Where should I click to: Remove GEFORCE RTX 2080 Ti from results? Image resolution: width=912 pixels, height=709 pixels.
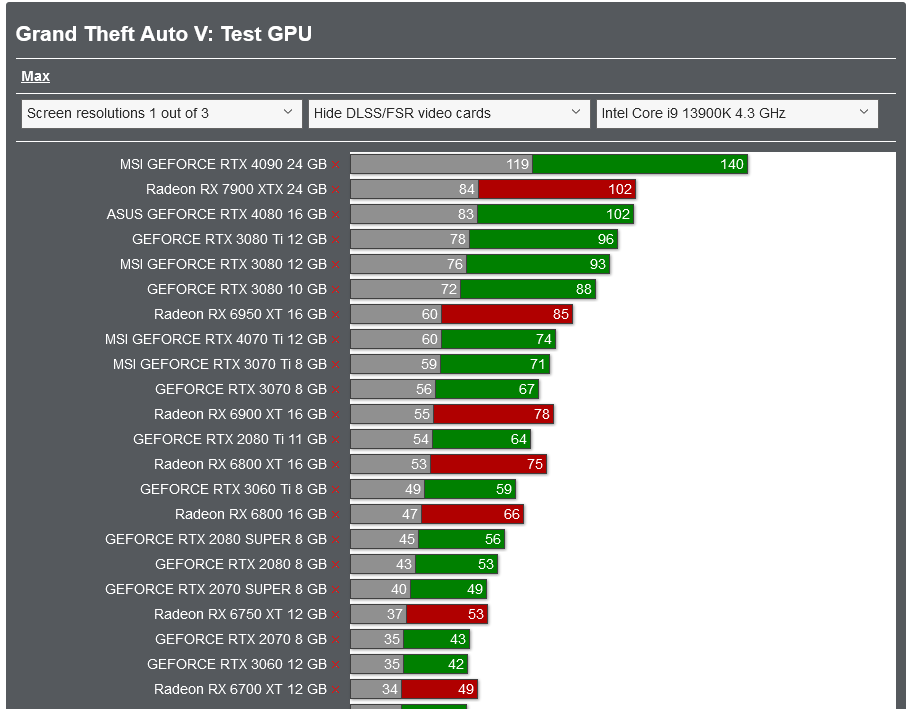pos(335,439)
